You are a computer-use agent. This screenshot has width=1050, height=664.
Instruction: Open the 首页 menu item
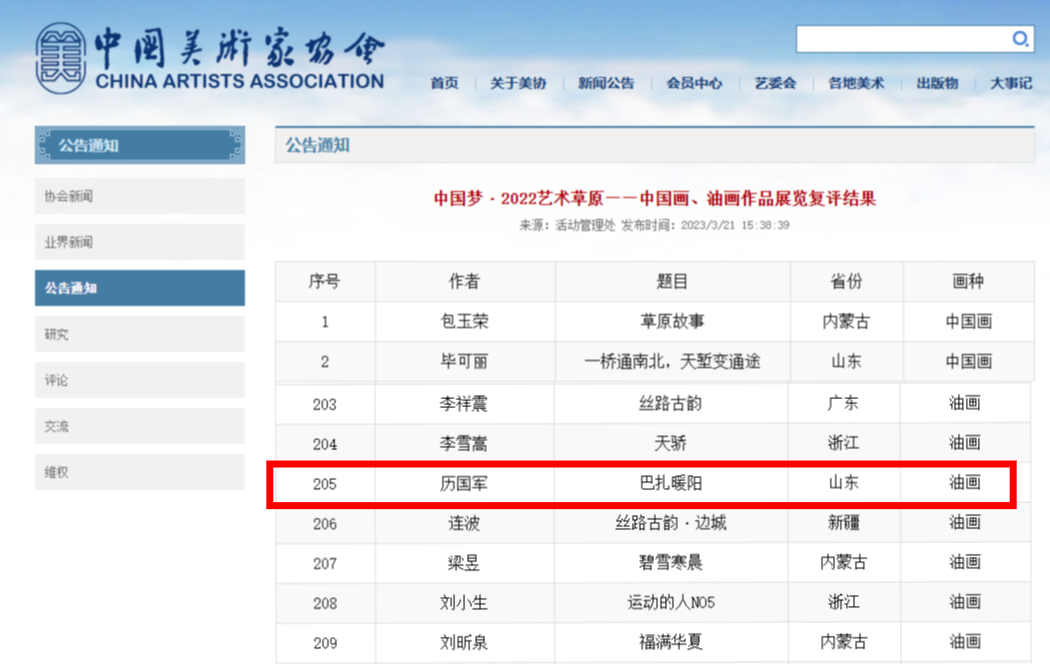click(x=444, y=83)
